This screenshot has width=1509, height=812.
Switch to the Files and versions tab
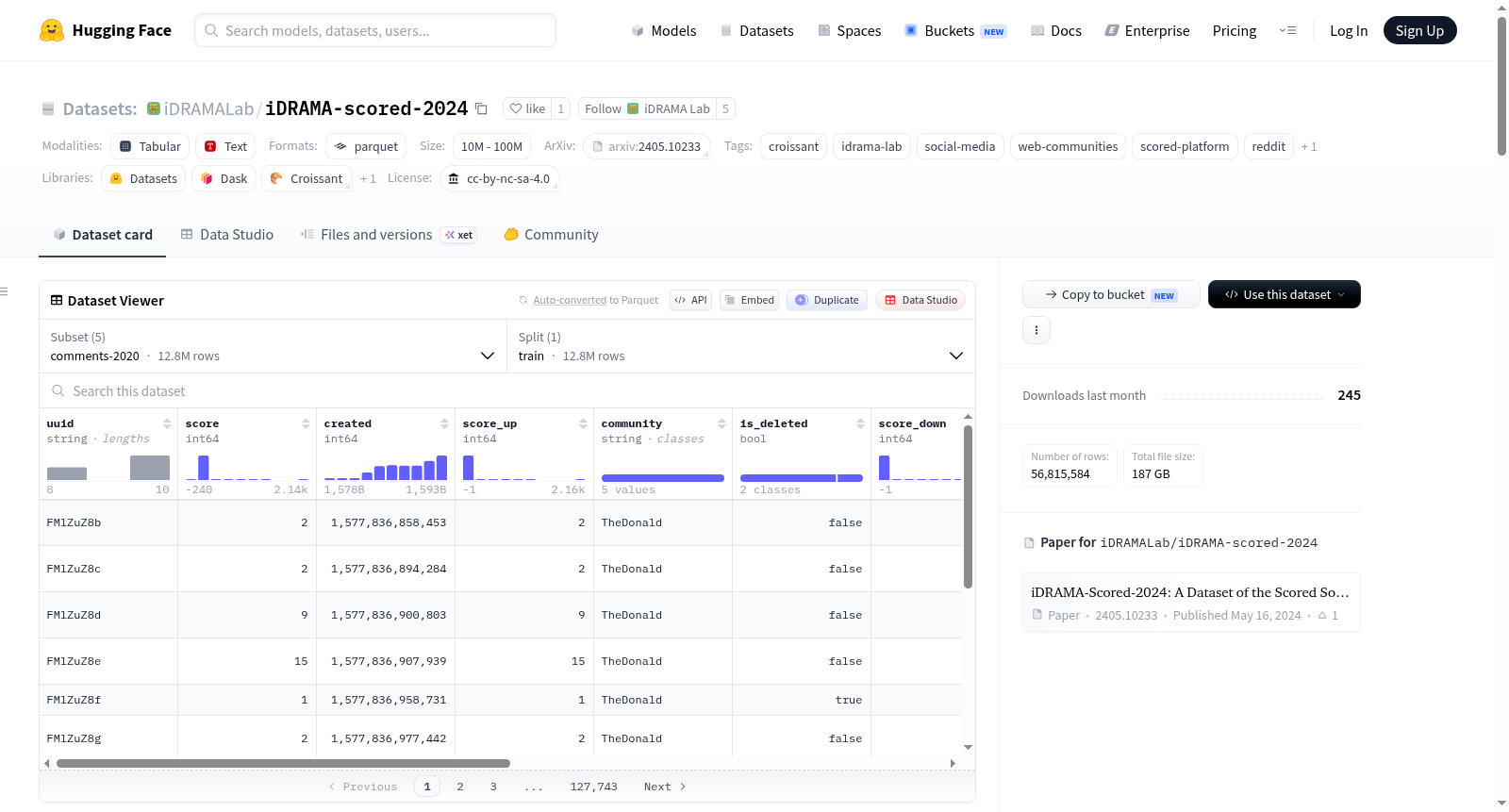389,235
